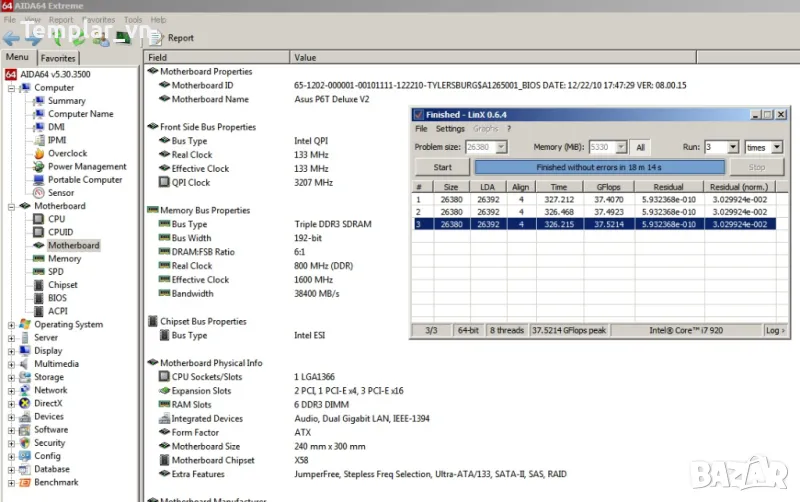Click the Power Management icon
This screenshot has height=502, width=800.
pos(39,166)
